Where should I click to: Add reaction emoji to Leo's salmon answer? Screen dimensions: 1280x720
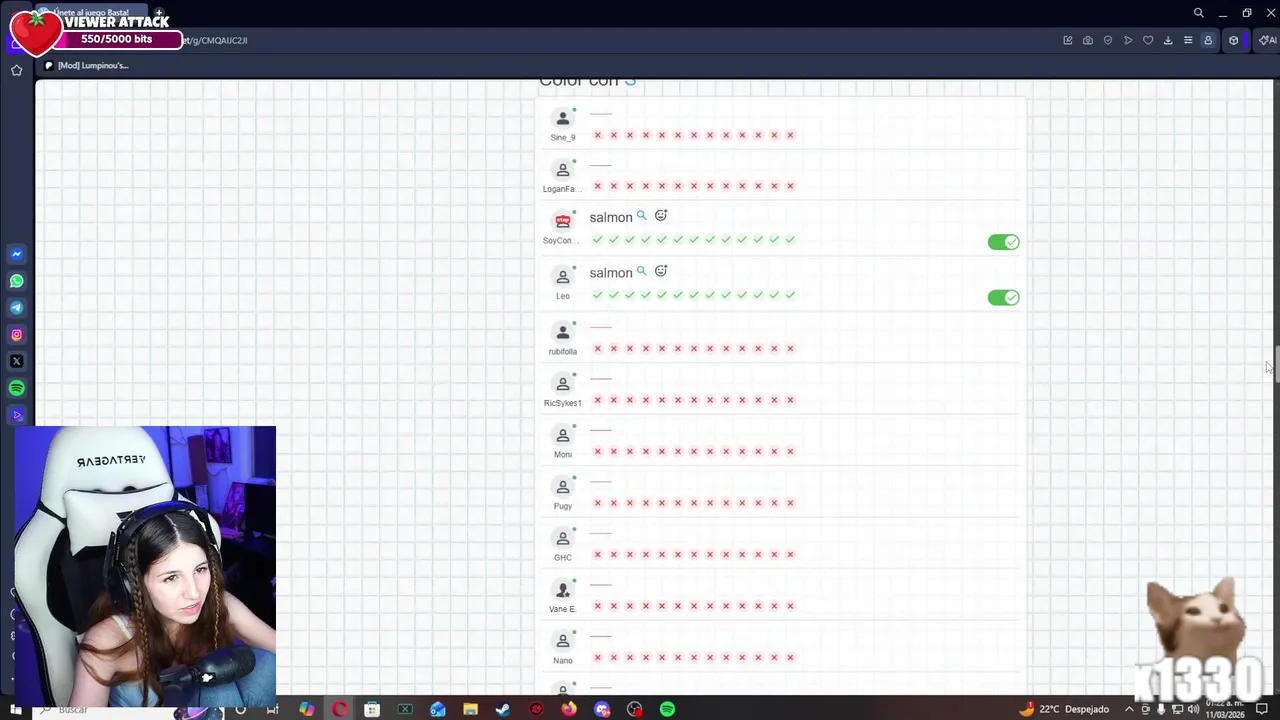click(x=661, y=271)
